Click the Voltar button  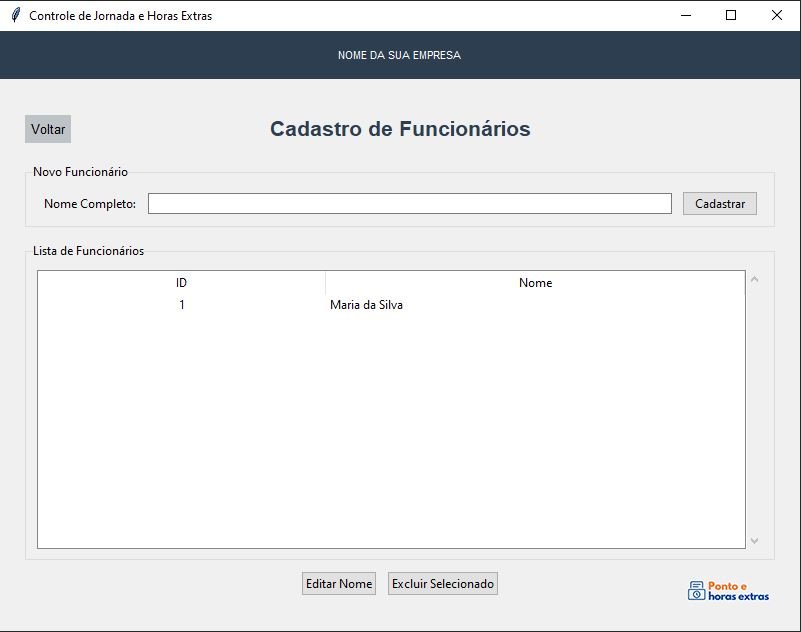[48, 129]
